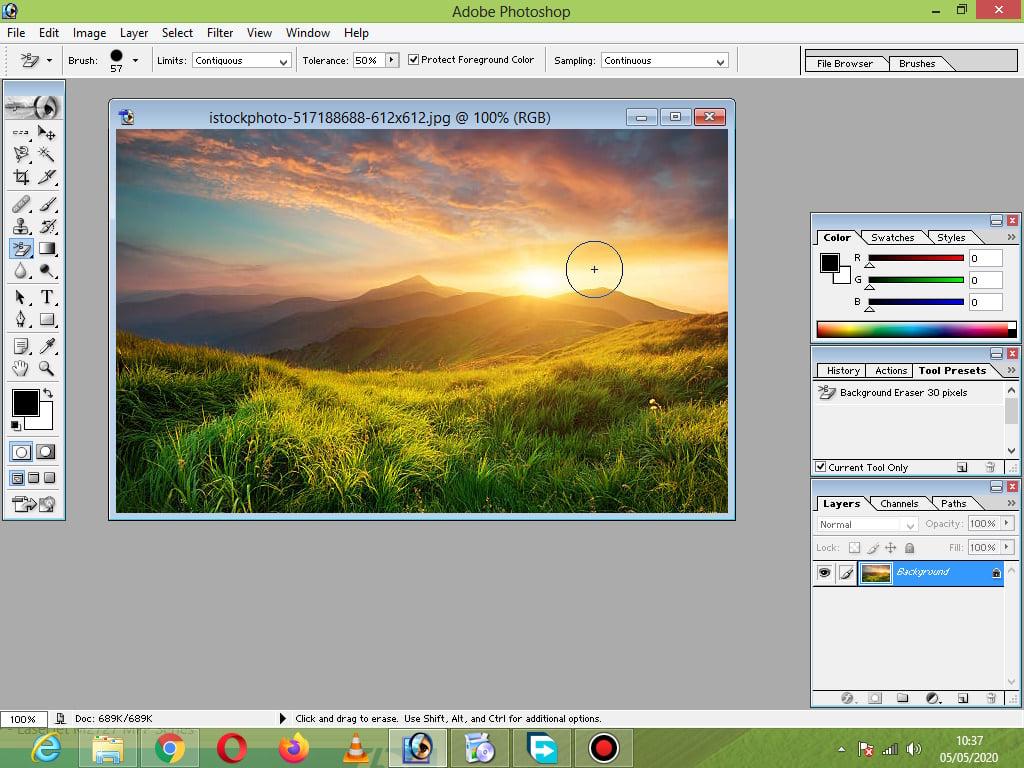1024x768 pixels.
Task: Pick the Eyedropper tool
Action: pos(48,345)
